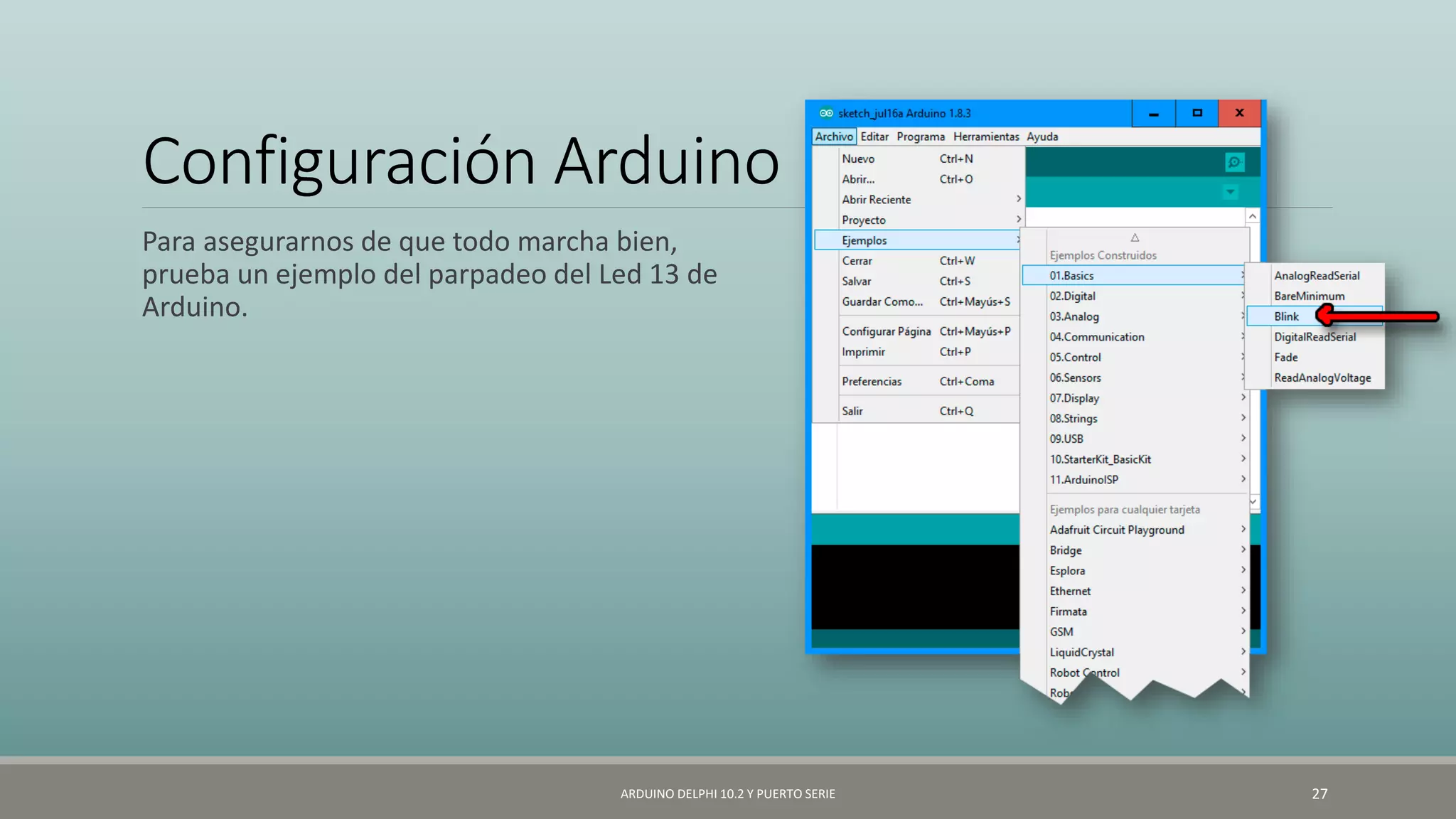Viewport: 1456px width, 819px height.
Task: Open LiquidCrystal library examples
Action: pos(1135,652)
